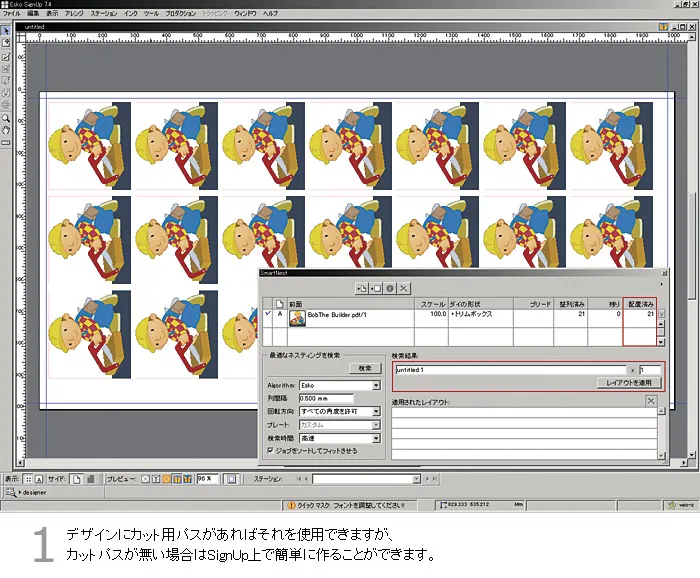
Task: Clear applied layouts with the X button
Action: [651, 401]
